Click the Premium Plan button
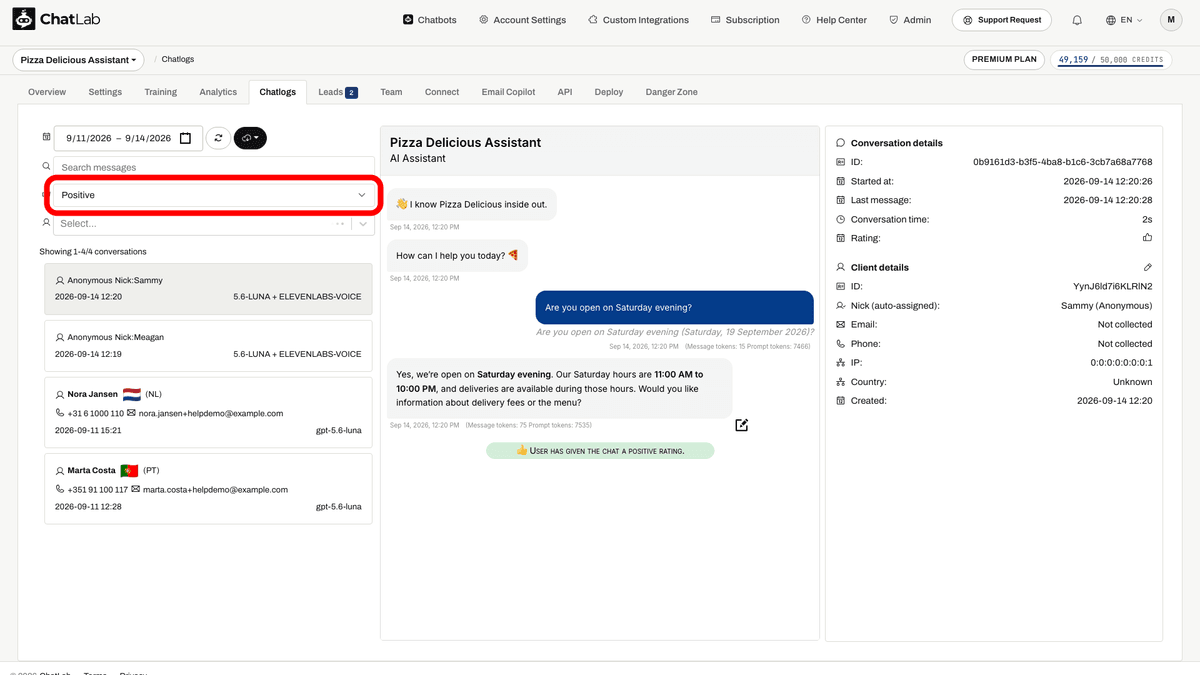This screenshot has height=675, width=1200. coord(1005,60)
